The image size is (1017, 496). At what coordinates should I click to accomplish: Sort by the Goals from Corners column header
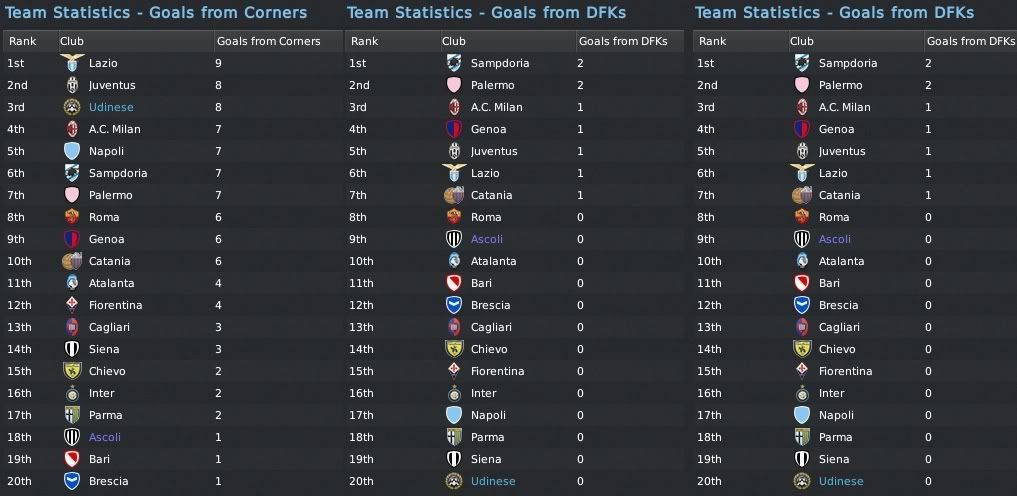[x=268, y=41]
